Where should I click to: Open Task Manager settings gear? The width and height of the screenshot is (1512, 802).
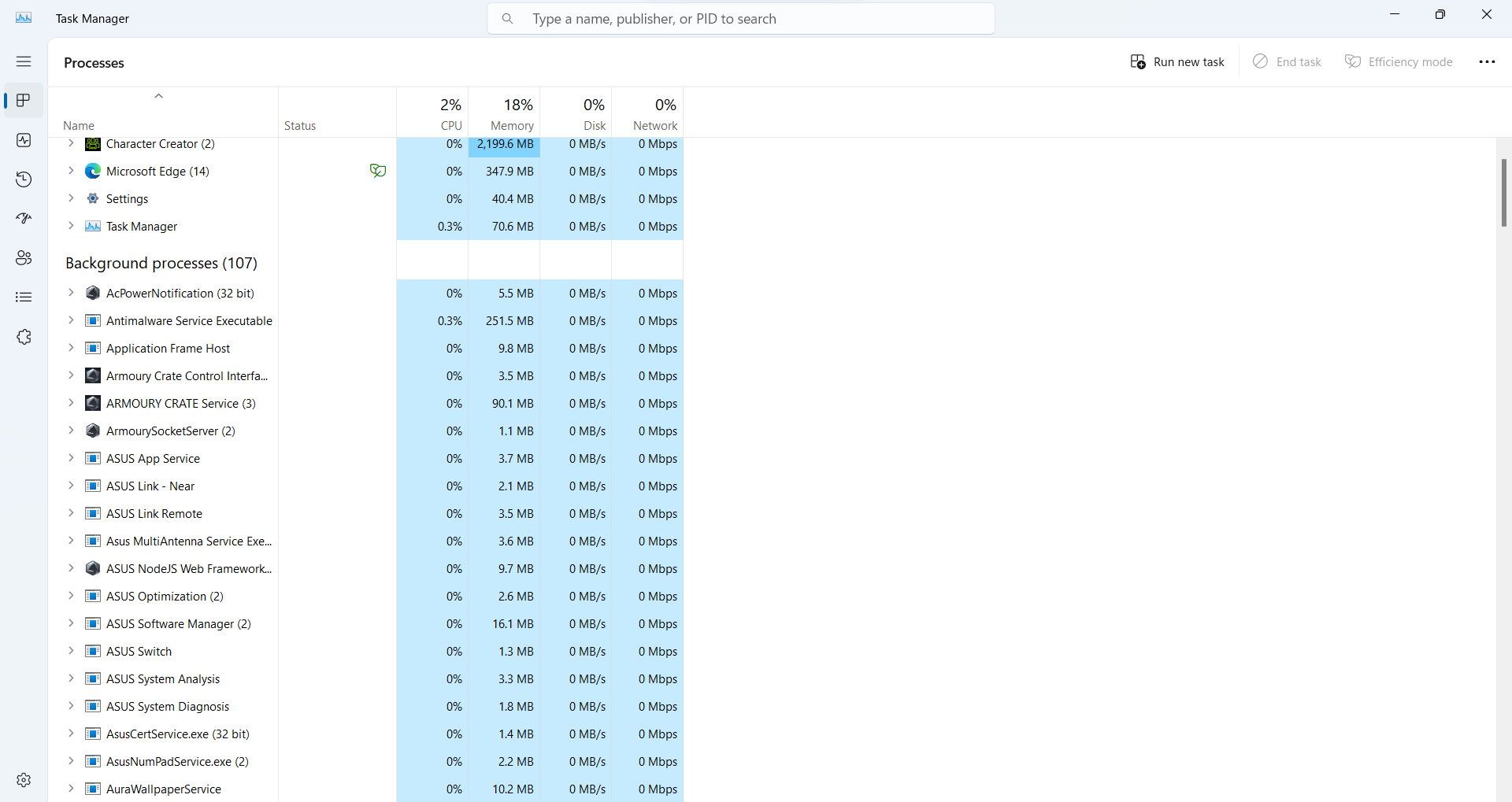click(x=24, y=779)
